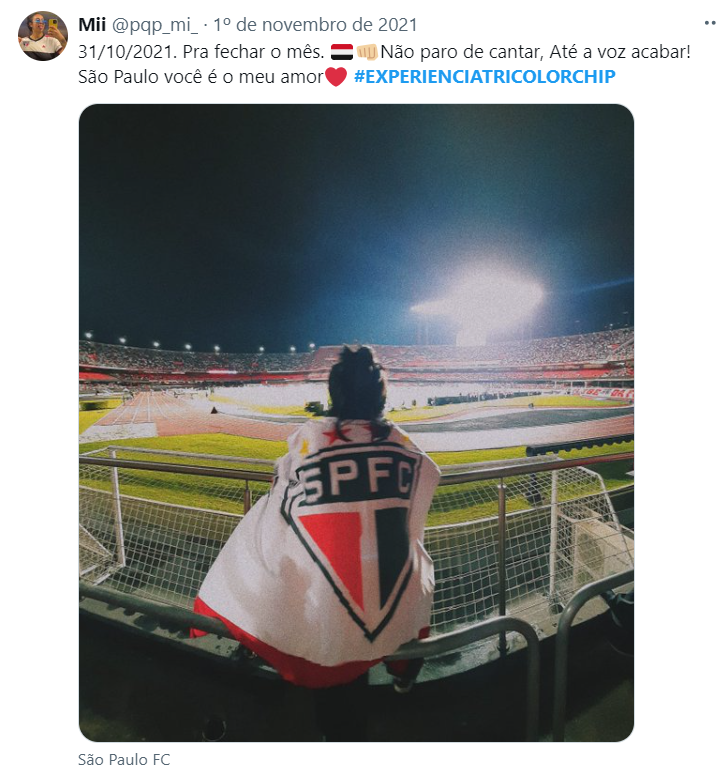Click the São Paulo FC caption below photo
The width and height of the screenshot is (718, 773).
(x=124, y=760)
